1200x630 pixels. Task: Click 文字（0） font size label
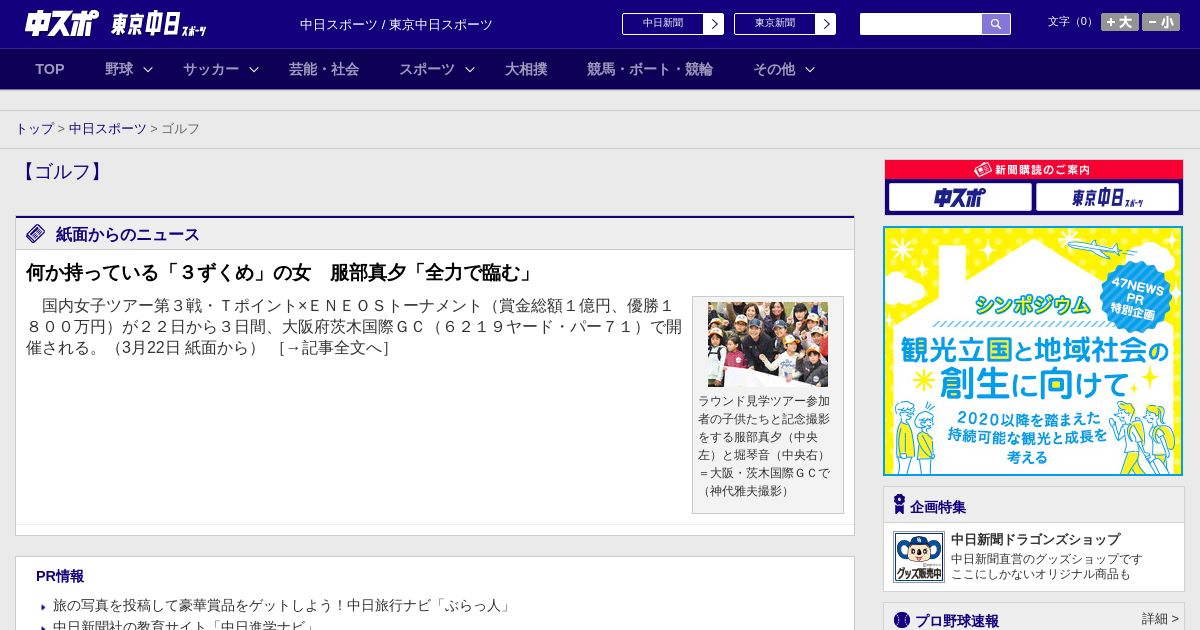[1071, 22]
